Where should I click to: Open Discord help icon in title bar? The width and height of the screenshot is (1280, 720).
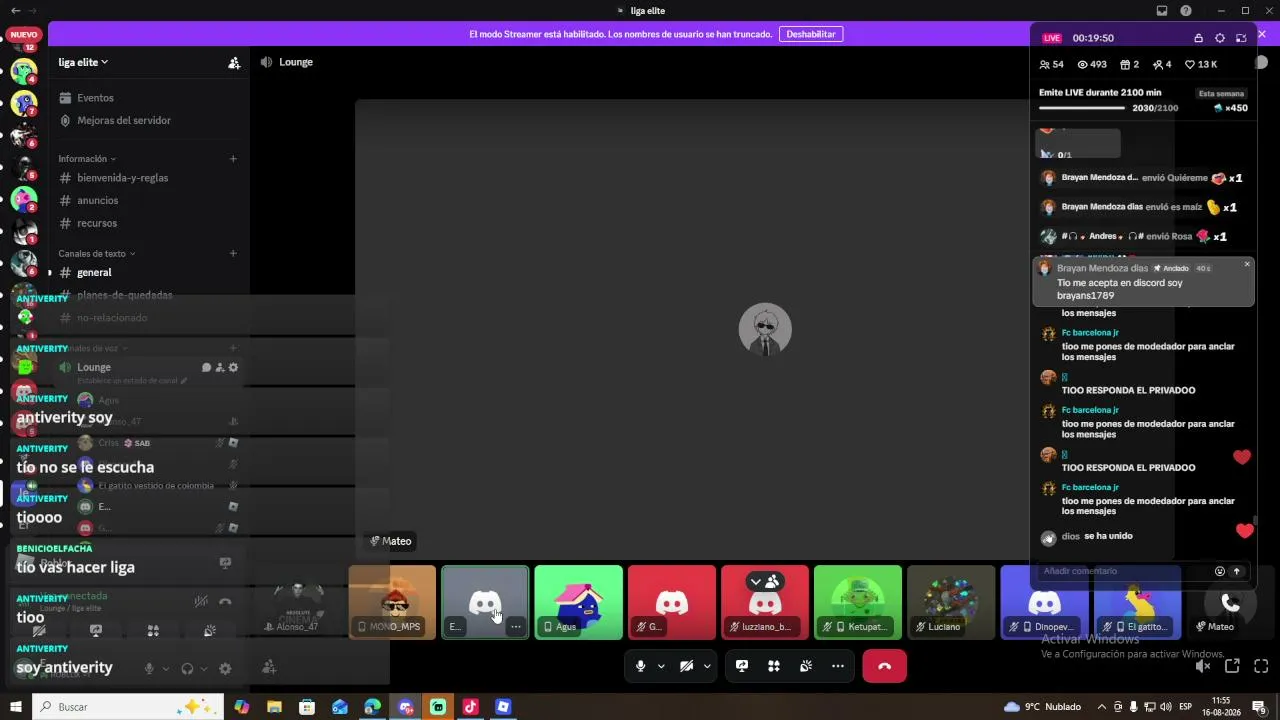click(x=1186, y=11)
